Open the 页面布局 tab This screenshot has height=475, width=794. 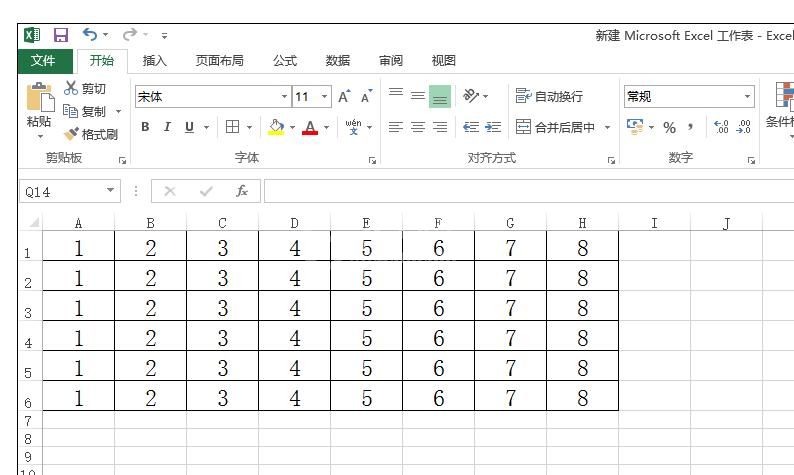[219, 61]
